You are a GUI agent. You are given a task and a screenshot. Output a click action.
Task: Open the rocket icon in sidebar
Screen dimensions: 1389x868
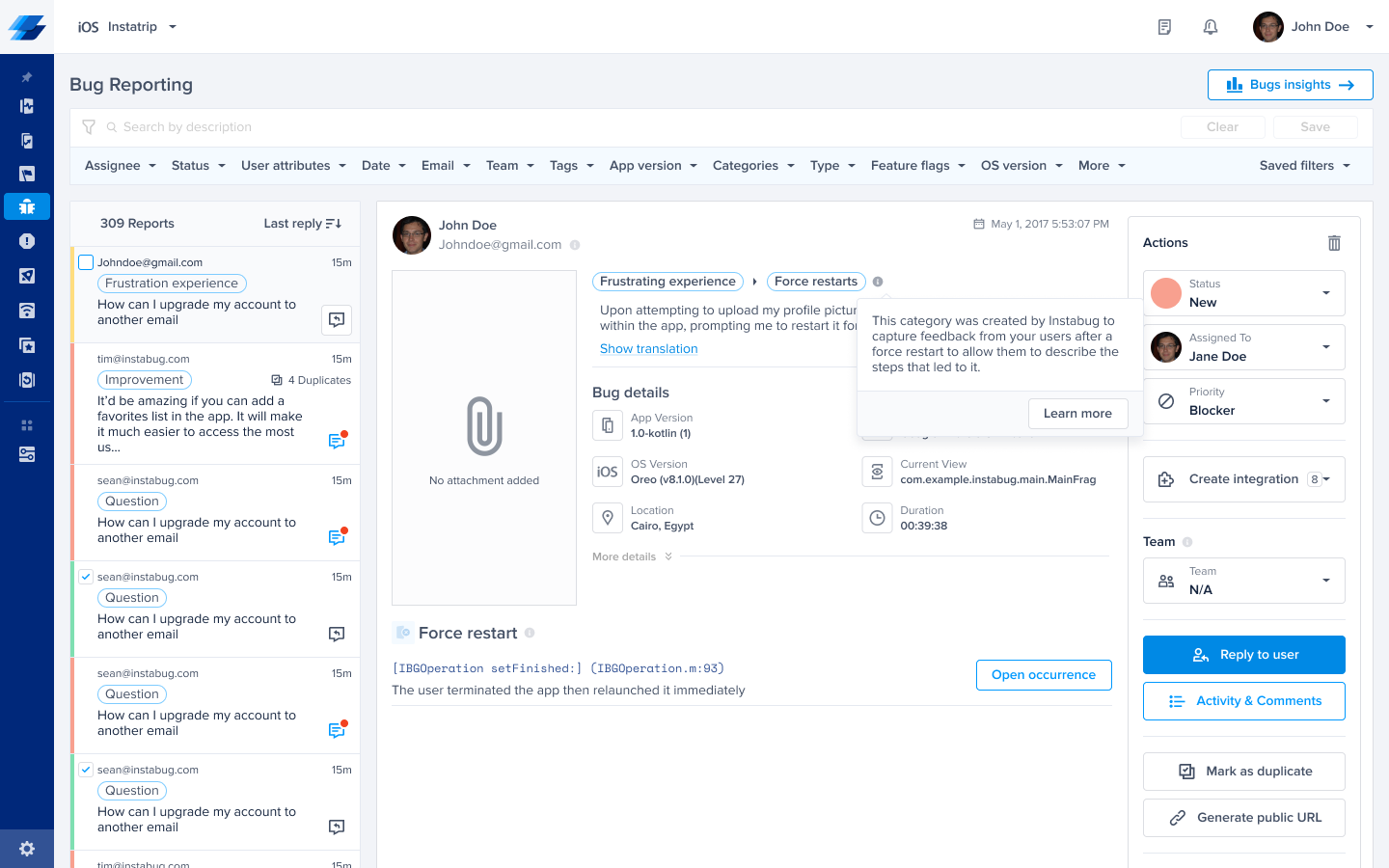point(27,276)
